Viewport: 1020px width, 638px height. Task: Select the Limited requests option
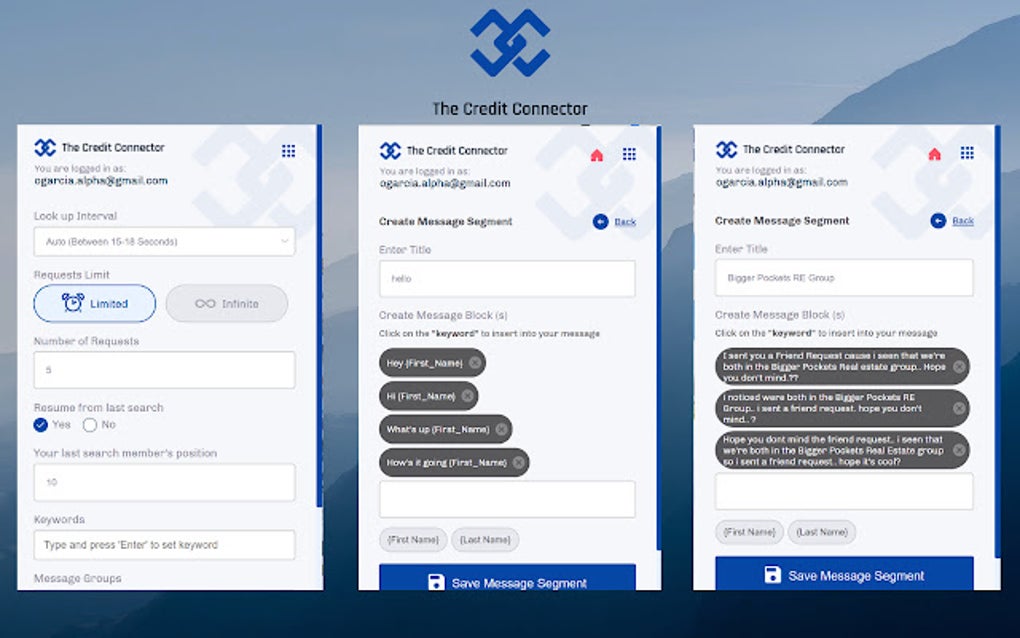pyautogui.click(x=95, y=303)
